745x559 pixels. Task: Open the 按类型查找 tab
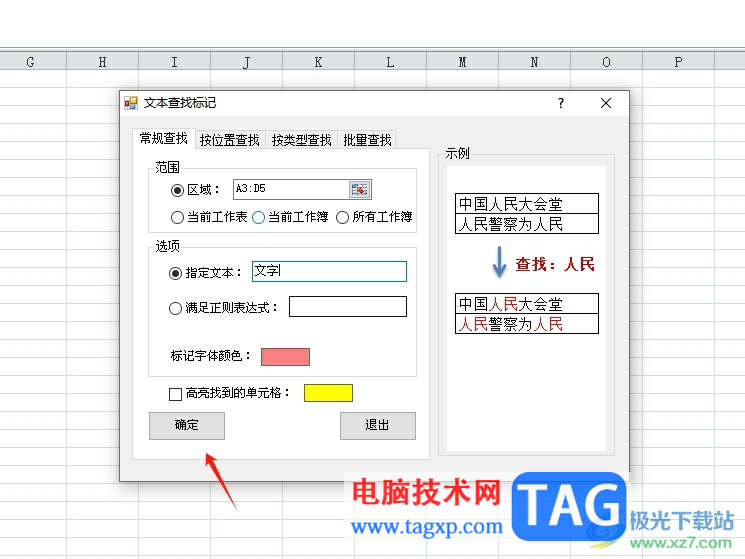tap(301, 140)
